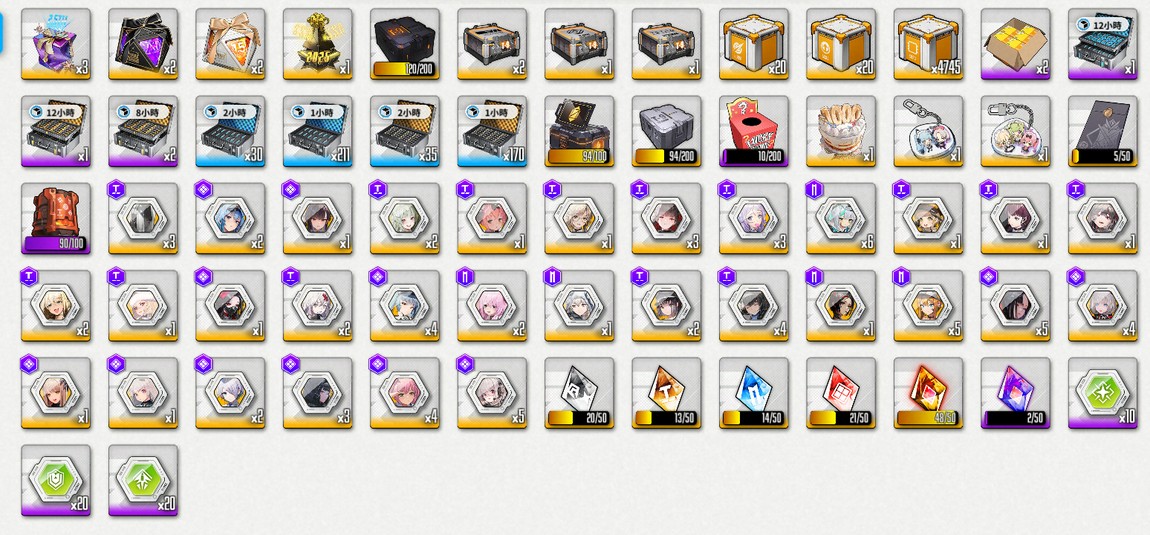Viewport: 1150px width, 535px height.
Task: Choose the 2小時 case with x35 count
Action: pyautogui.click(x=405, y=131)
